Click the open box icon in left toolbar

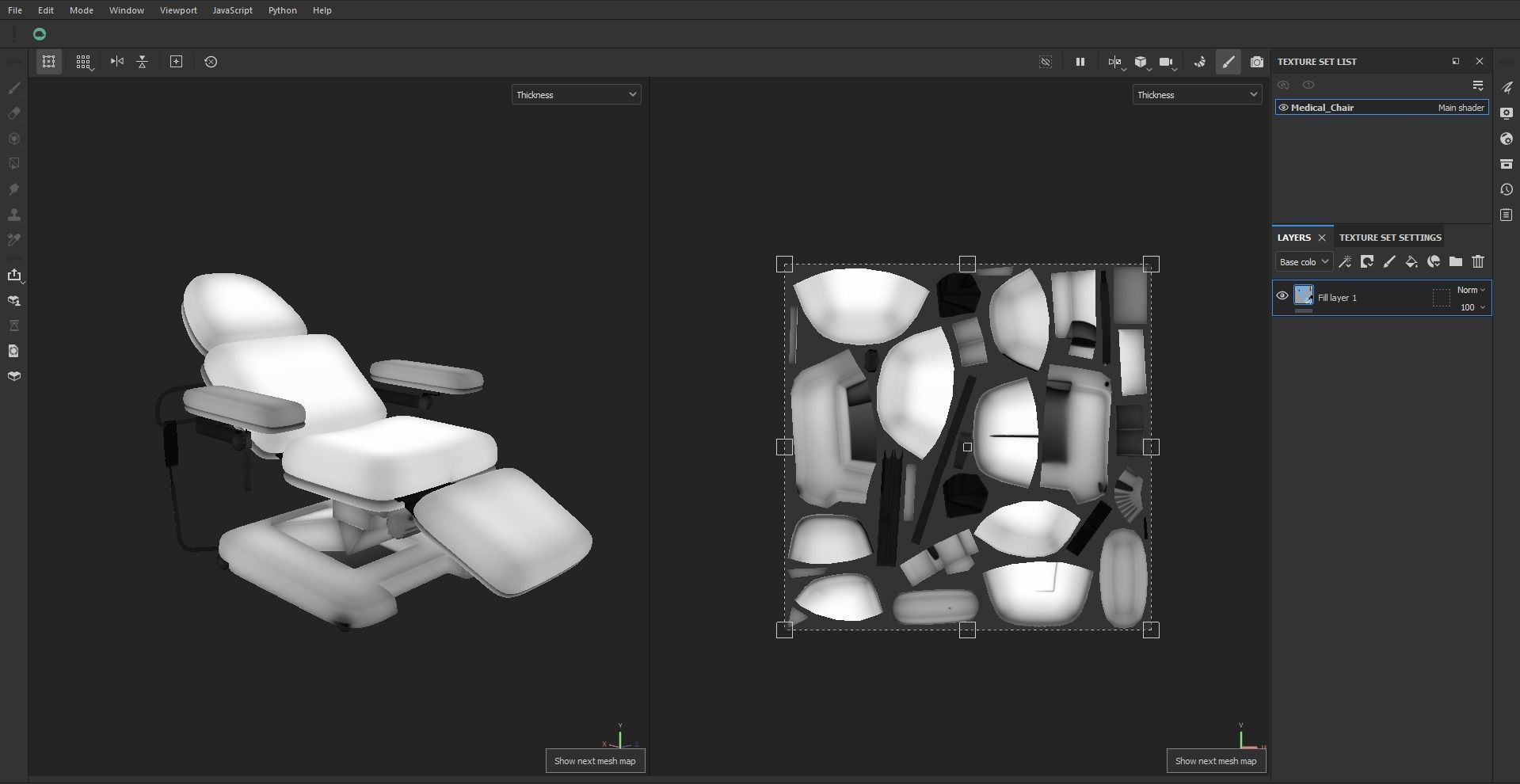[x=14, y=376]
